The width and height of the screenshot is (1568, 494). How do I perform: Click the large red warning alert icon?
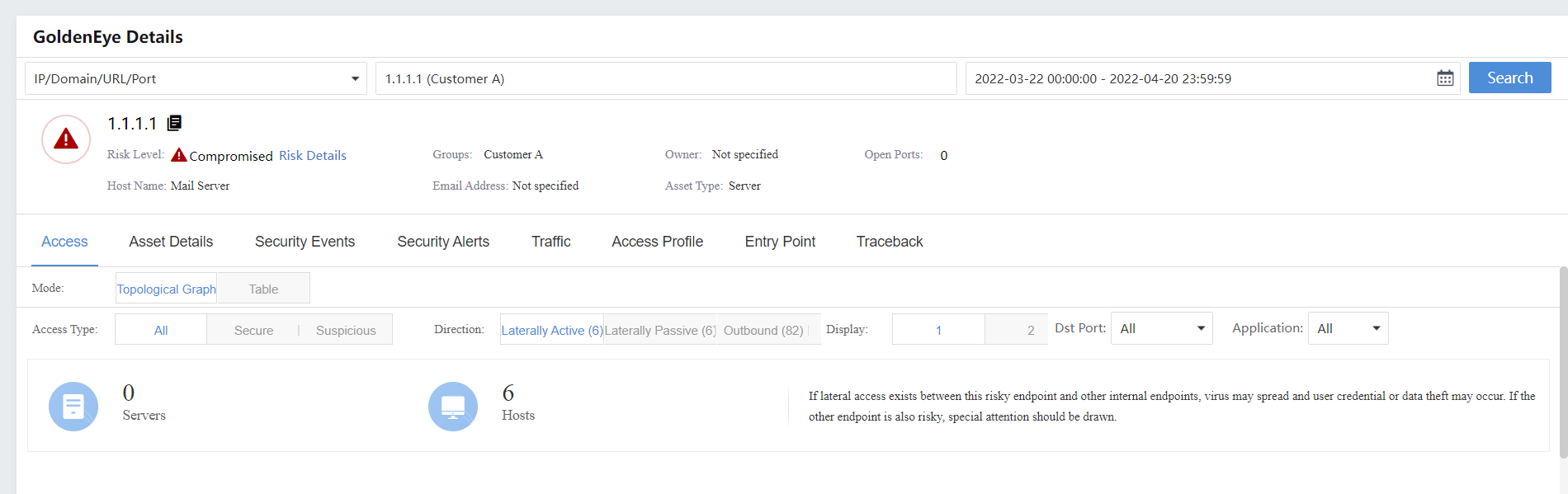click(66, 139)
